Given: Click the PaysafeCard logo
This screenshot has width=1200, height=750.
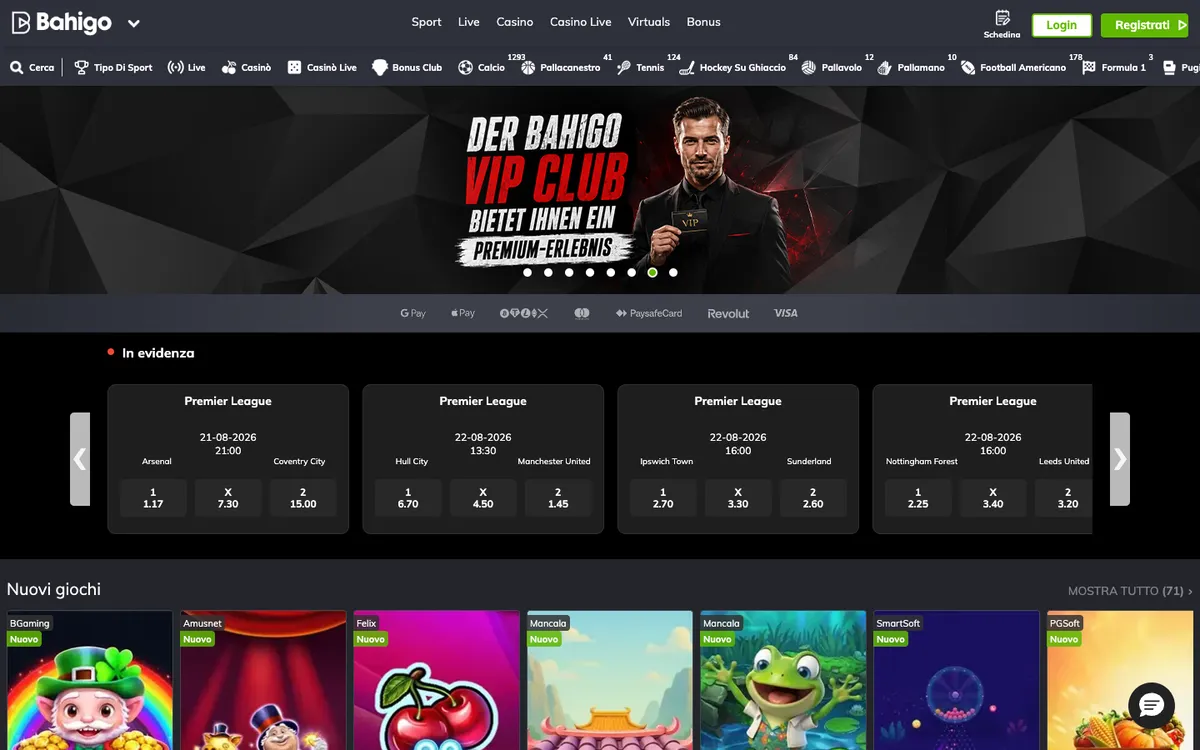Looking at the screenshot, I should (x=649, y=313).
